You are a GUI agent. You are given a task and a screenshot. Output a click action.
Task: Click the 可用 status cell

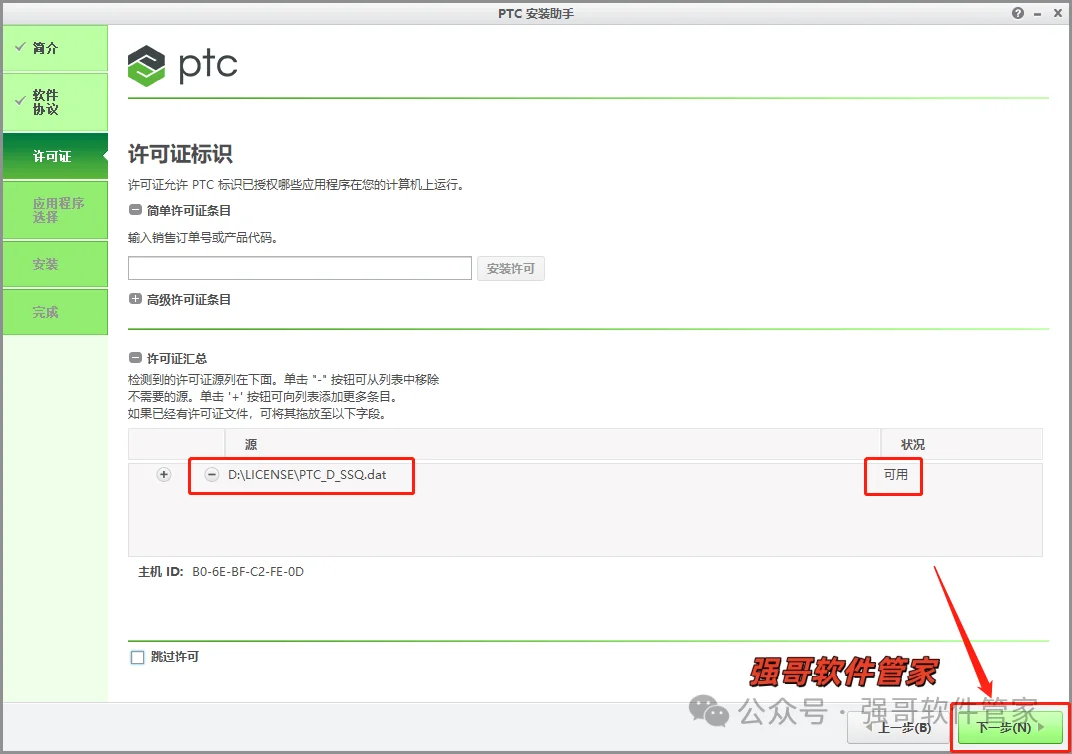pyautogui.click(x=896, y=474)
